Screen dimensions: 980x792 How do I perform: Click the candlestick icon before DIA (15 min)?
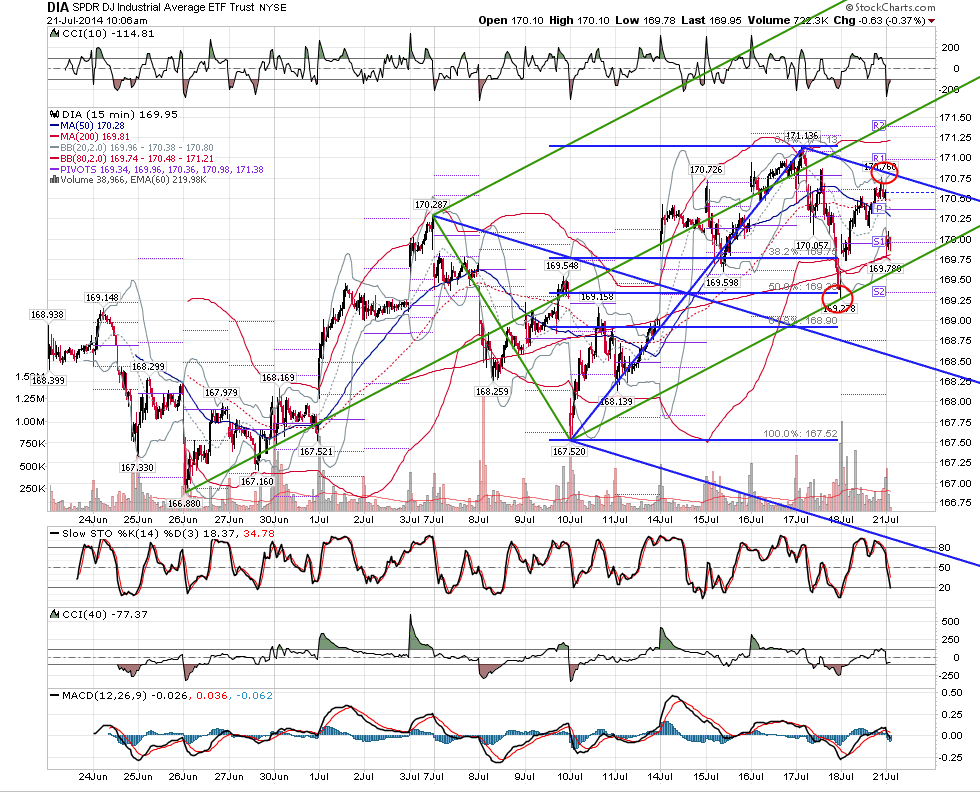click(54, 114)
